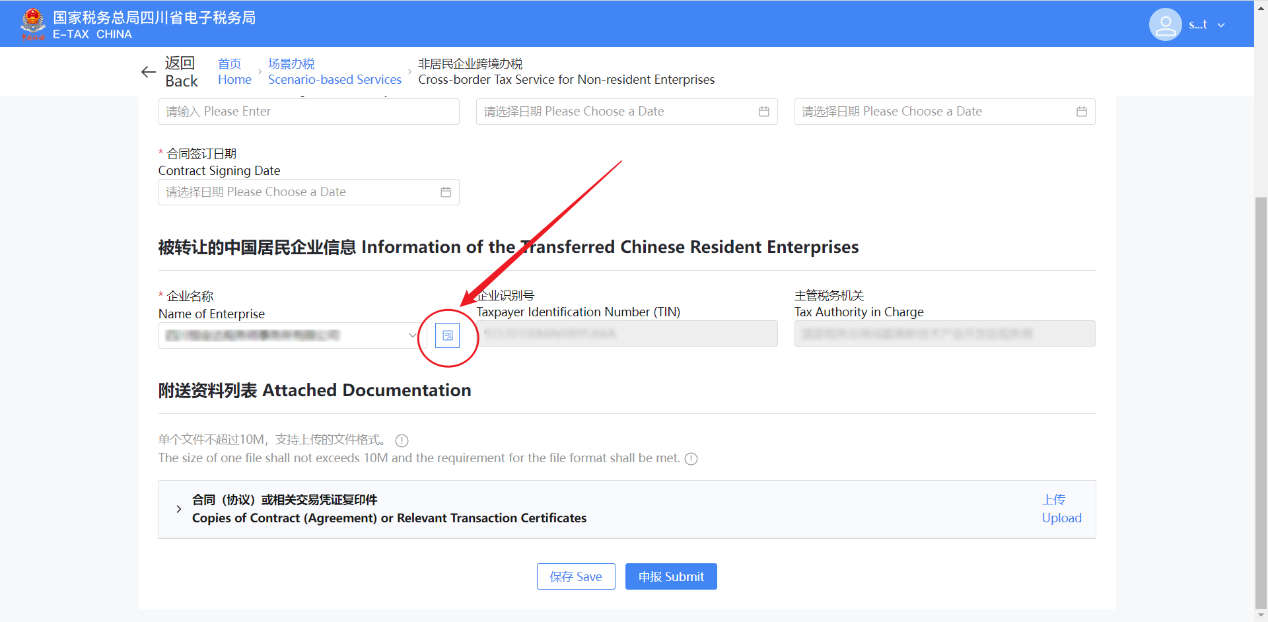
Task: Click calendar icon in the middle top date field
Action: (x=764, y=112)
